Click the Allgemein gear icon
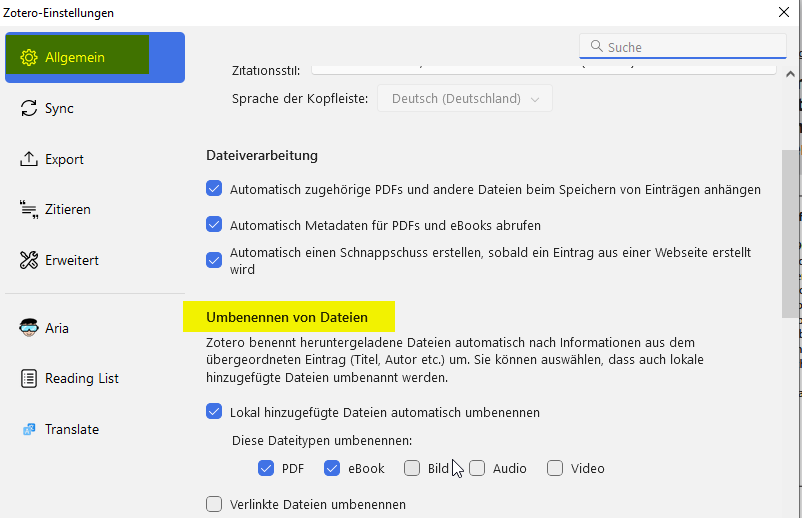Screen dimensions: 802x518 pyautogui.click(x=29, y=57)
